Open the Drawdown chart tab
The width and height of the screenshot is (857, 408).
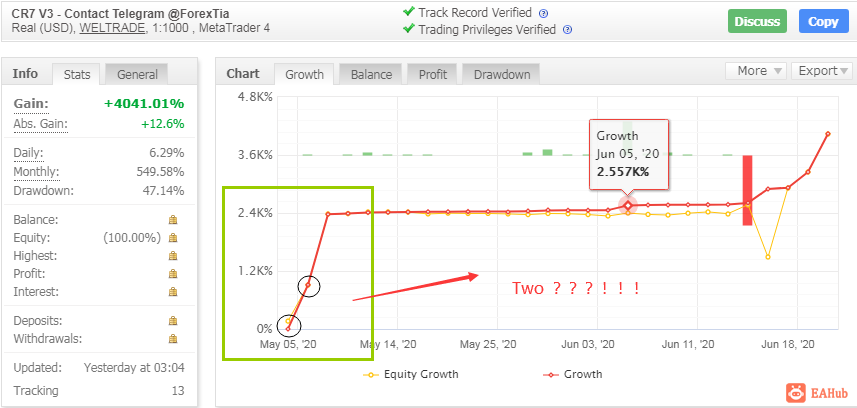pos(502,74)
